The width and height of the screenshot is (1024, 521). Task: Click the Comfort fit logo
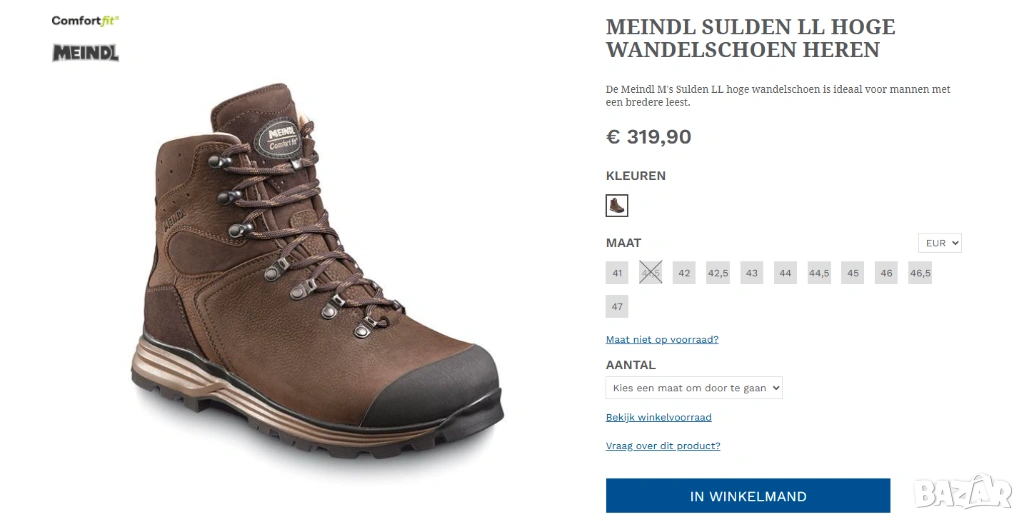point(85,20)
